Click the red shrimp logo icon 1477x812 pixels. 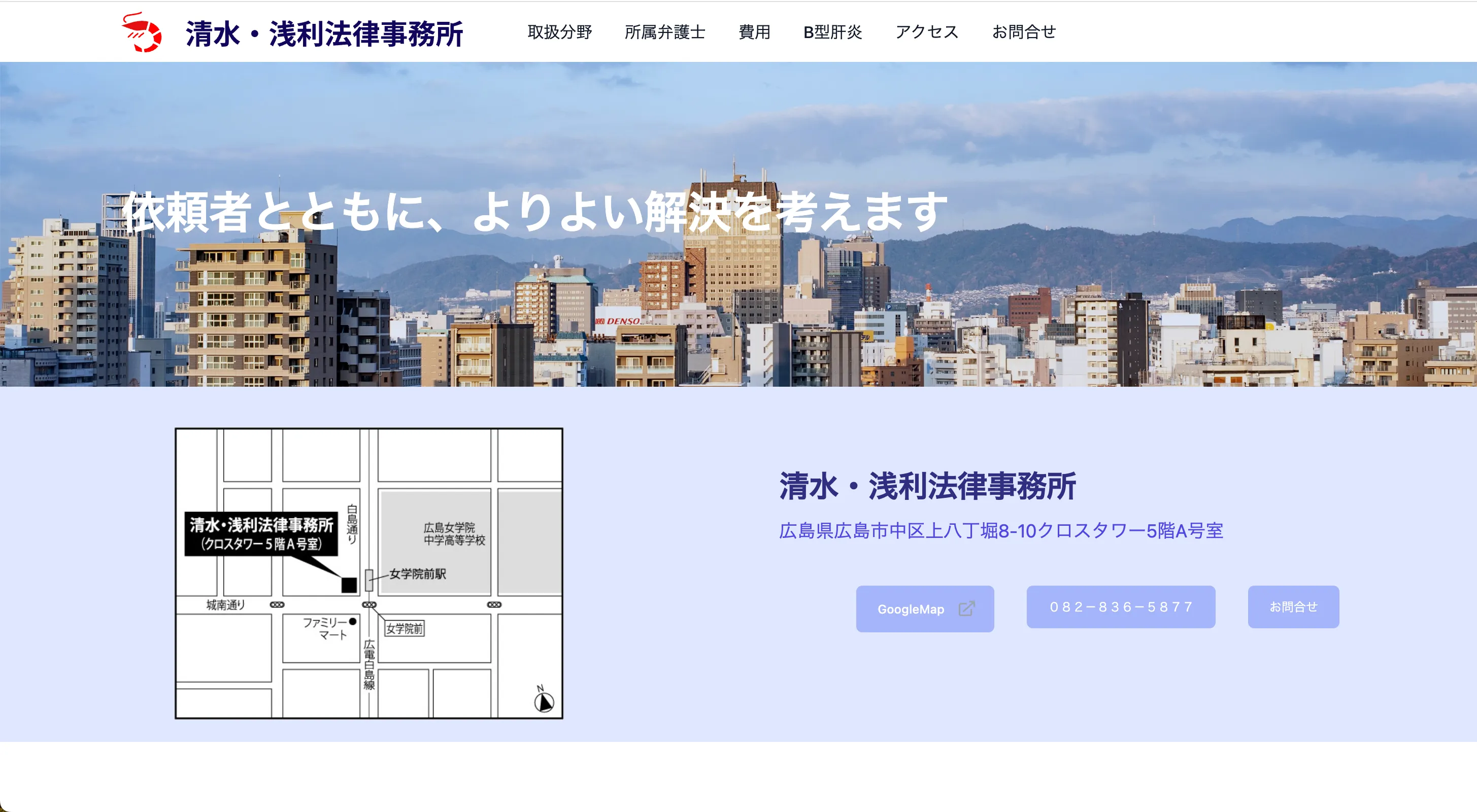[142, 32]
